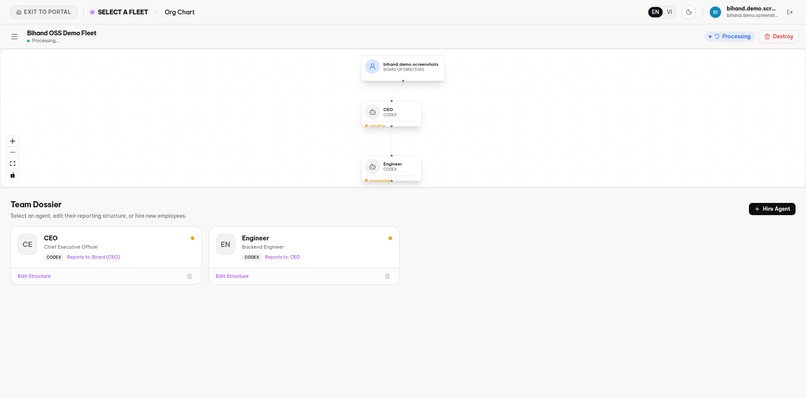Click the CEO card status dot
Screen dimensions: 806x398
point(192,238)
